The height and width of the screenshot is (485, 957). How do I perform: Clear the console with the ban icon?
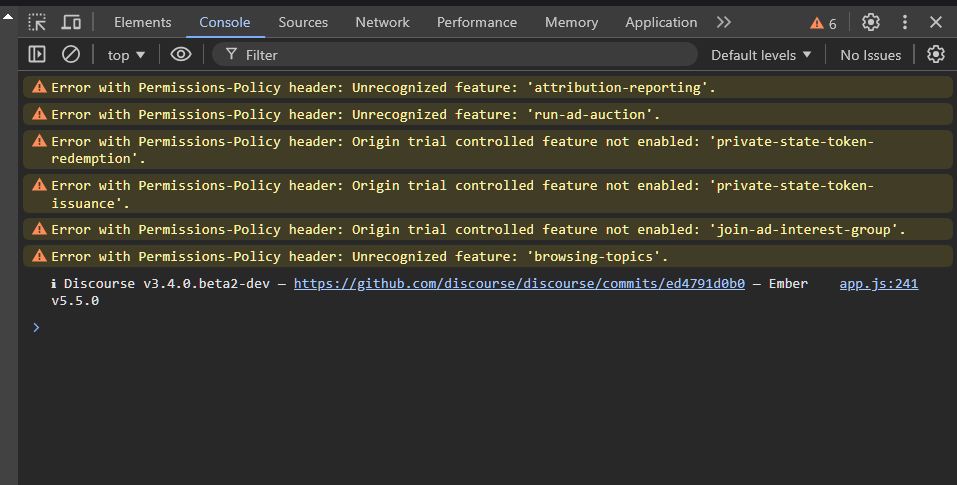[71, 54]
